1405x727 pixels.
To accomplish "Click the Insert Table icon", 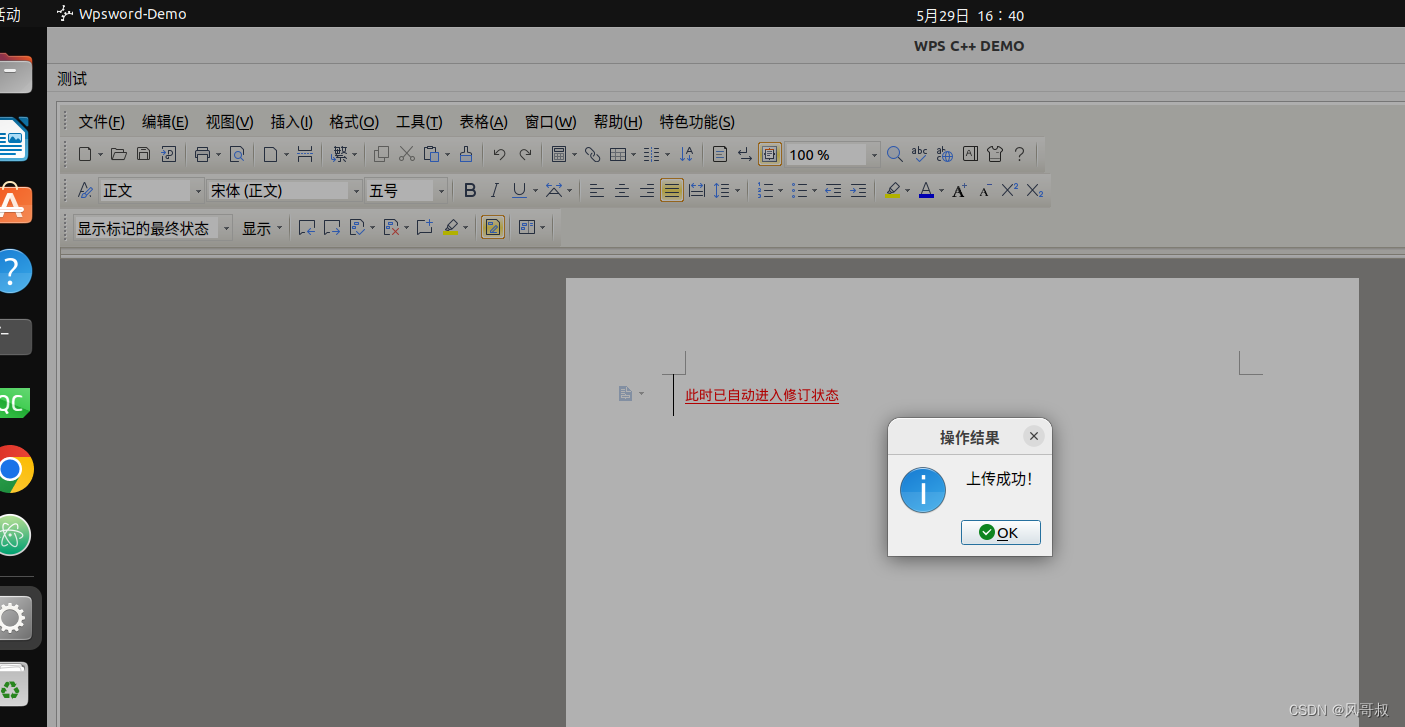I will point(618,154).
